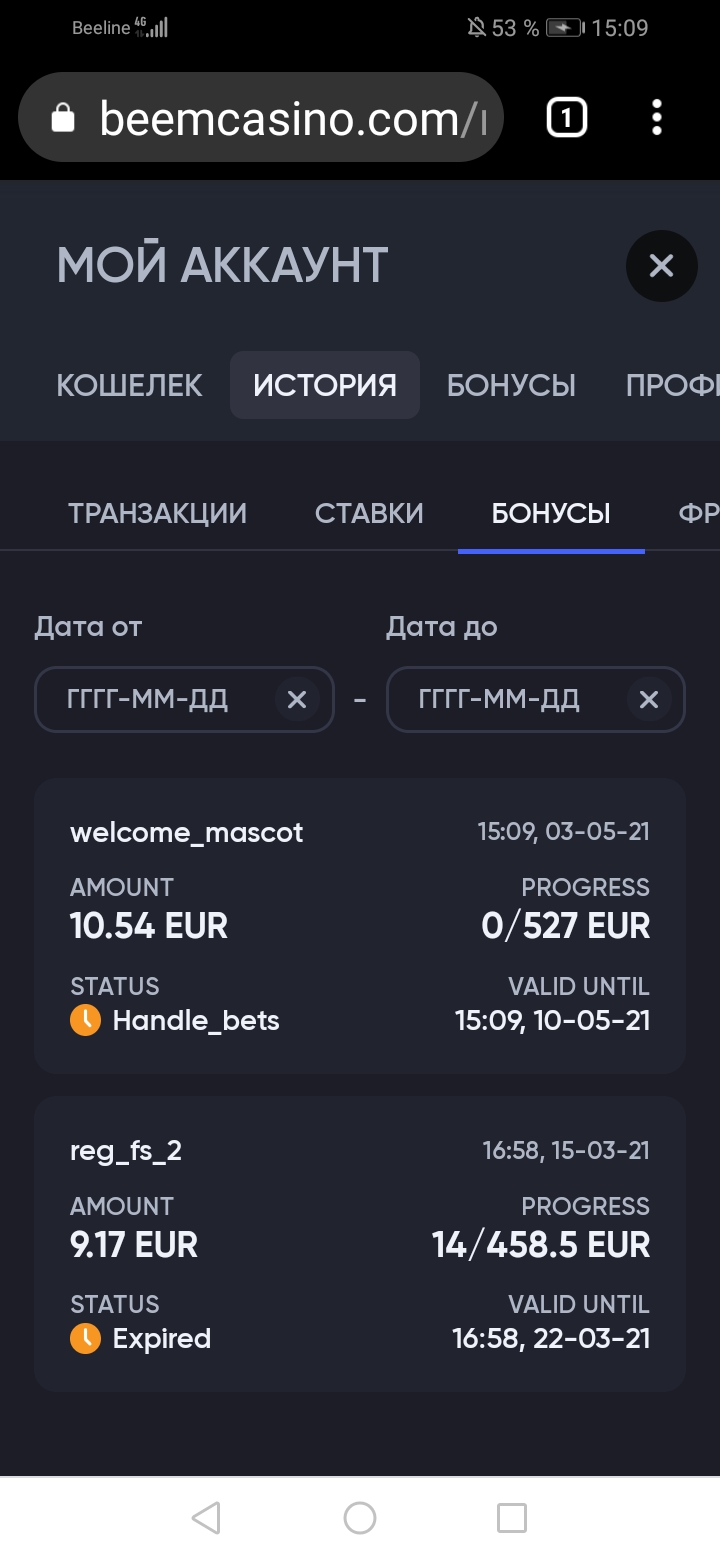The height and width of the screenshot is (1560, 720).
Task: Tap the beemcasino.com address bar
Action: point(280,119)
